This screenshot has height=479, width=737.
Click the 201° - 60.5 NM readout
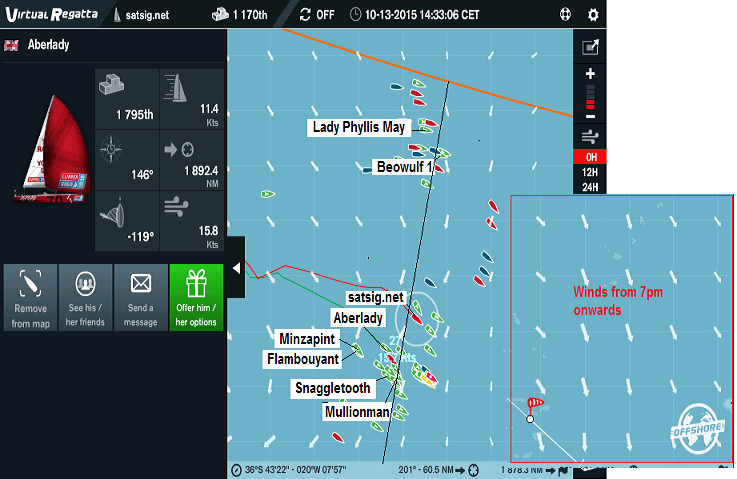tap(426, 470)
